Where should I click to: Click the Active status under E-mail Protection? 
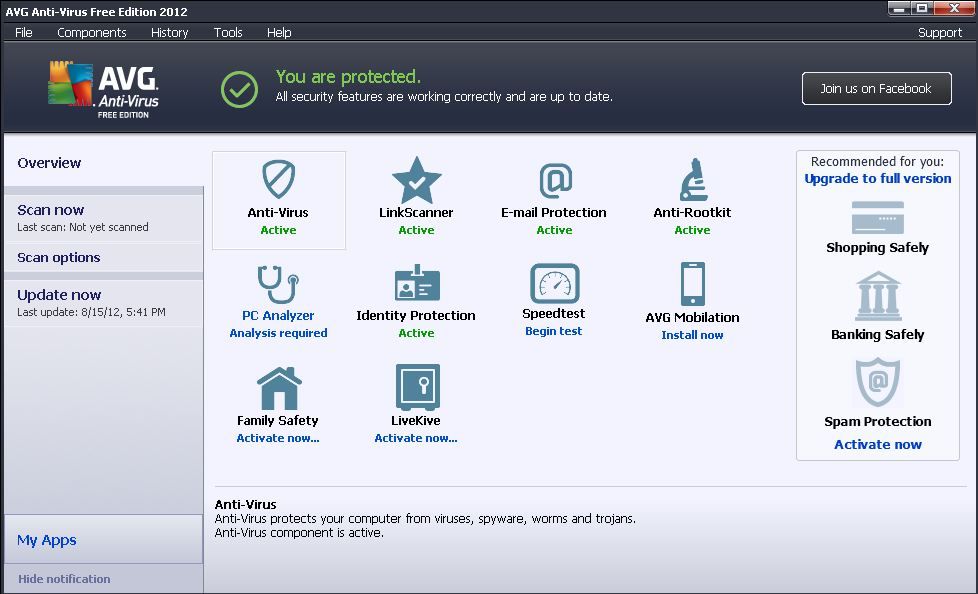(x=554, y=230)
